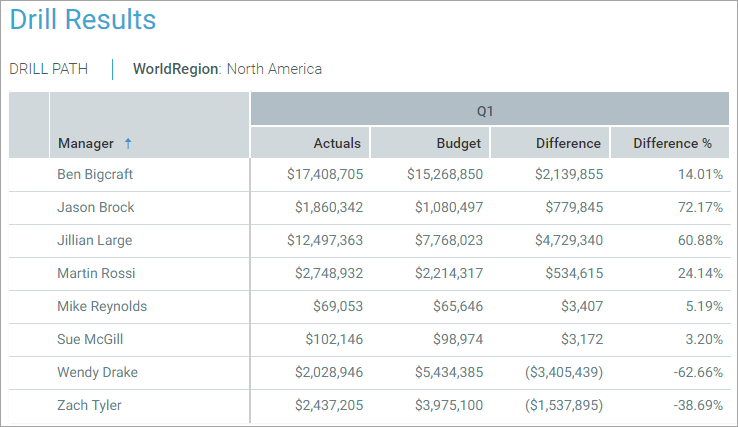Click Actuals value $102,146

click(334, 339)
